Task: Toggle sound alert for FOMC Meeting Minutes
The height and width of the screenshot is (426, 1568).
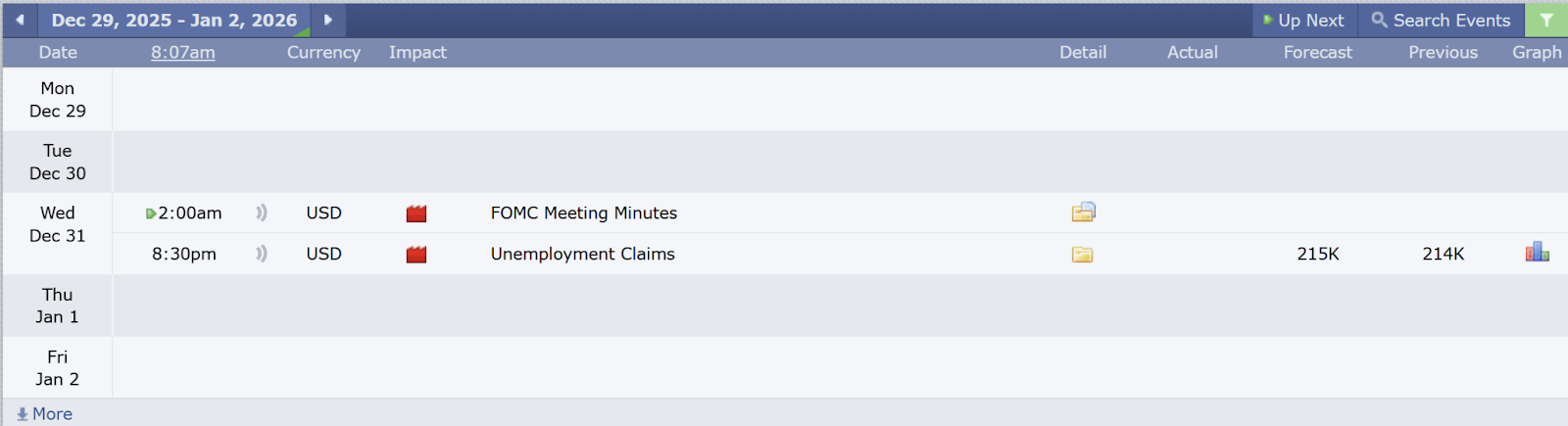Action: (x=262, y=213)
